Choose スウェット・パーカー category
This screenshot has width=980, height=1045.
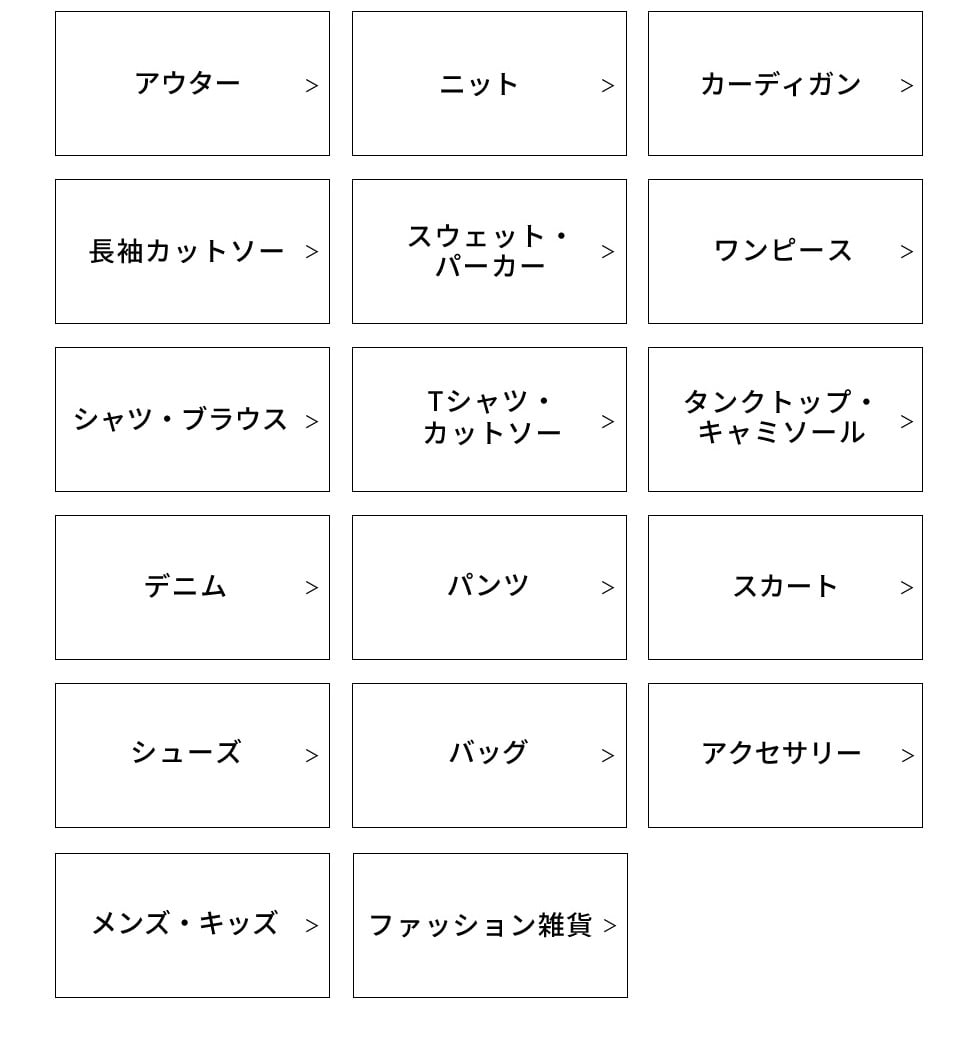click(489, 252)
